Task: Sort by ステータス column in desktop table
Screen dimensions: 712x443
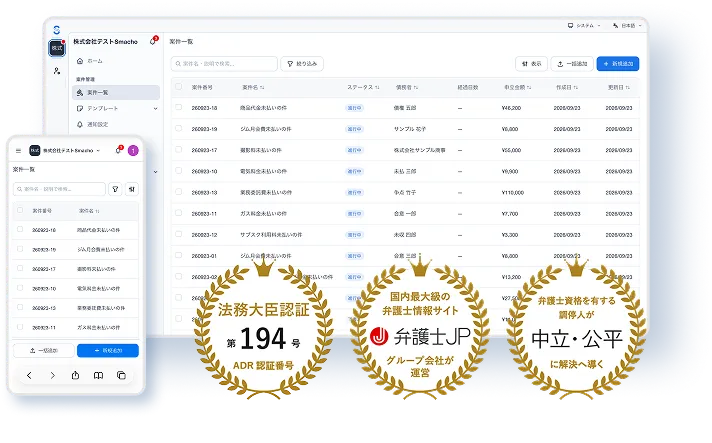Action: coord(363,87)
